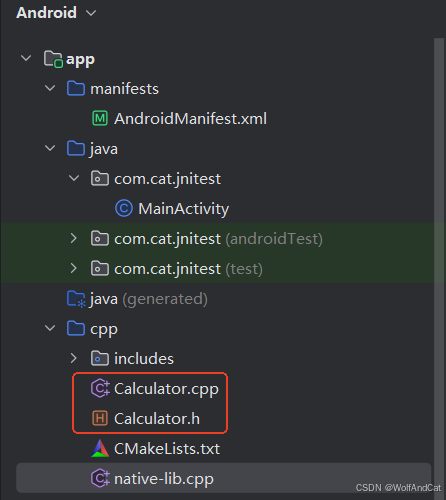Collapse the manifests folder
Viewport: 446px width, 500px height.
(x=50, y=88)
